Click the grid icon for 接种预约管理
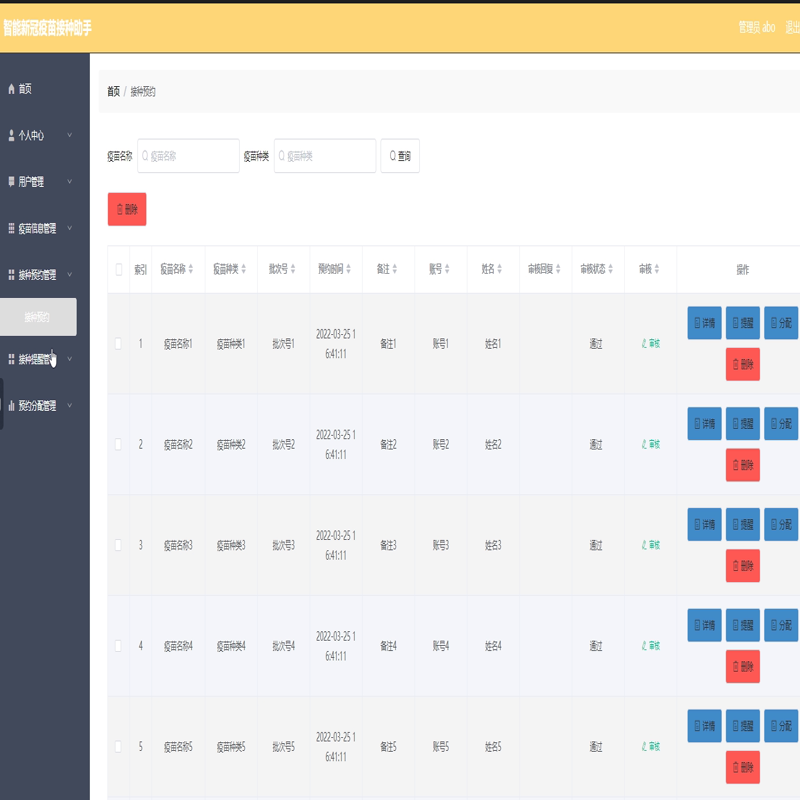The image size is (800, 800). pyautogui.click(x=11, y=274)
